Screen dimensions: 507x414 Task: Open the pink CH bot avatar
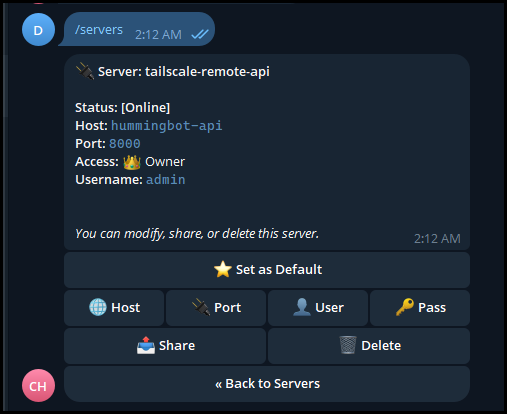point(38,386)
